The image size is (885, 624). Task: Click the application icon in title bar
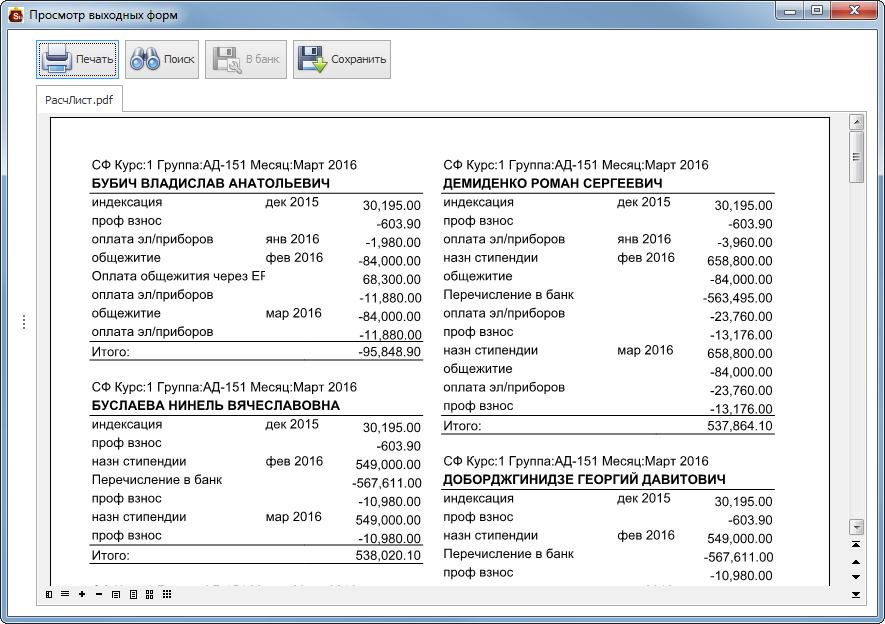[x=16, y=15]
